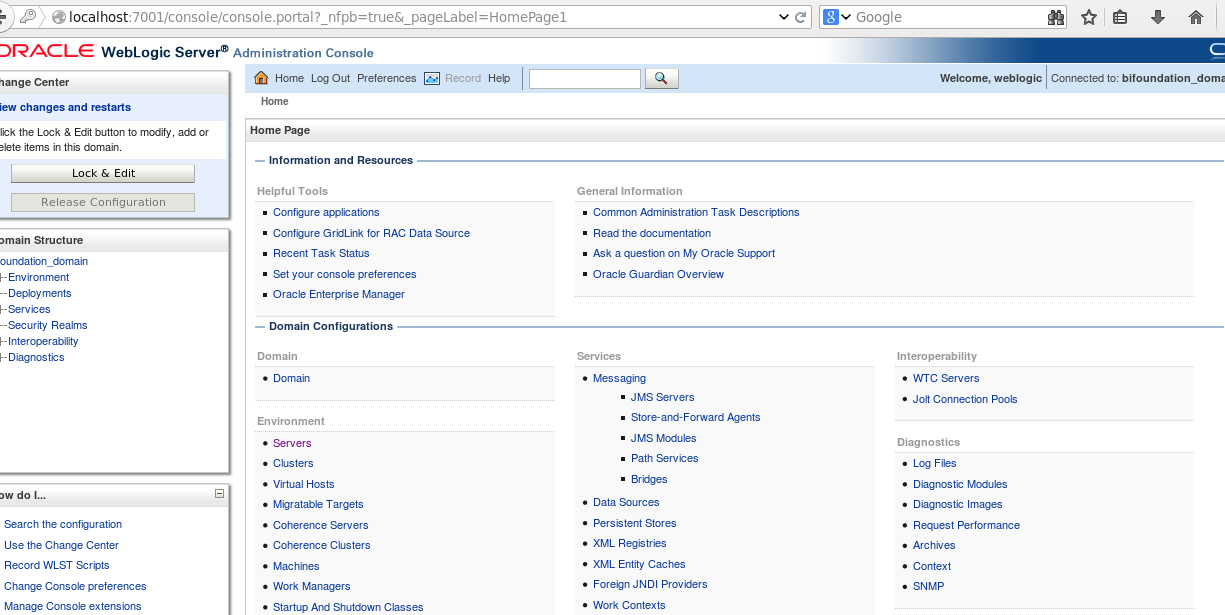Open browser downloads arrow icon
Image resolution: width=1225 pixels, height=615 pixels.
[x=1158, y=17]
